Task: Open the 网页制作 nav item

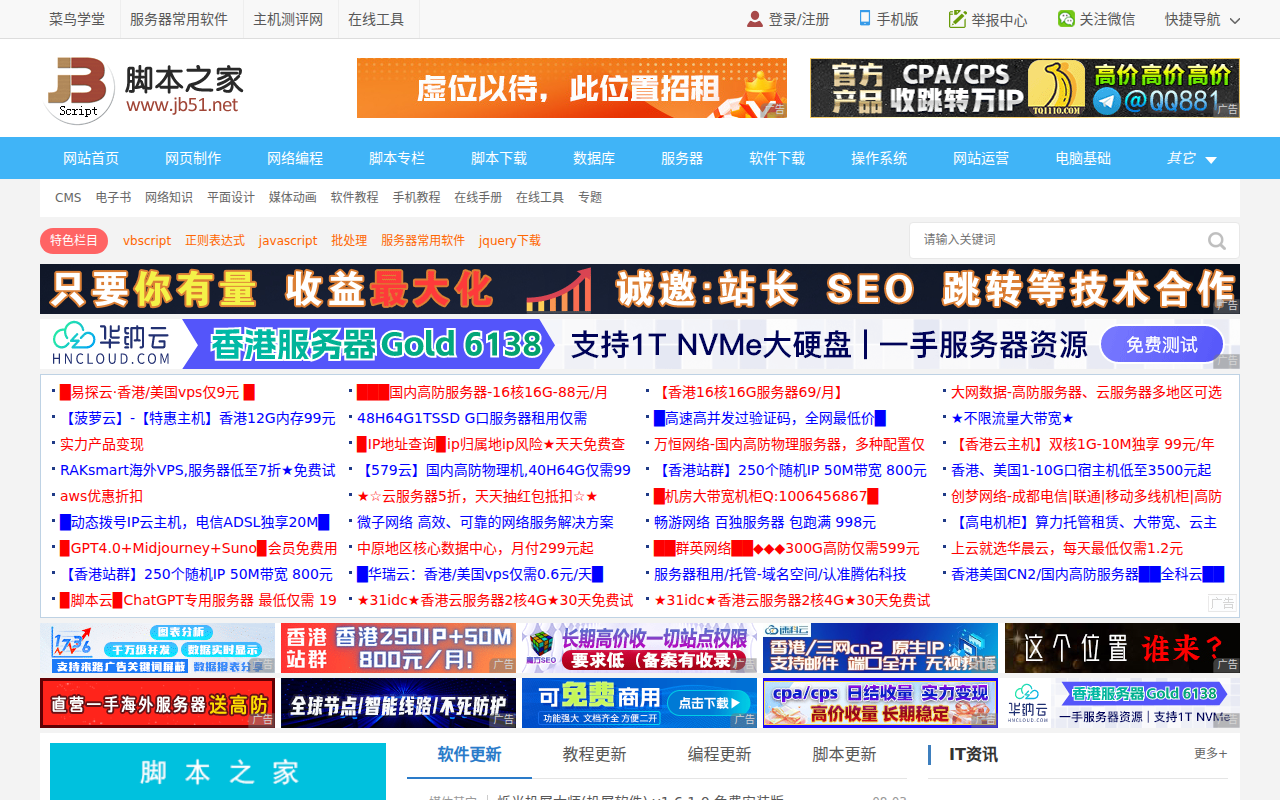Action: 193,158
